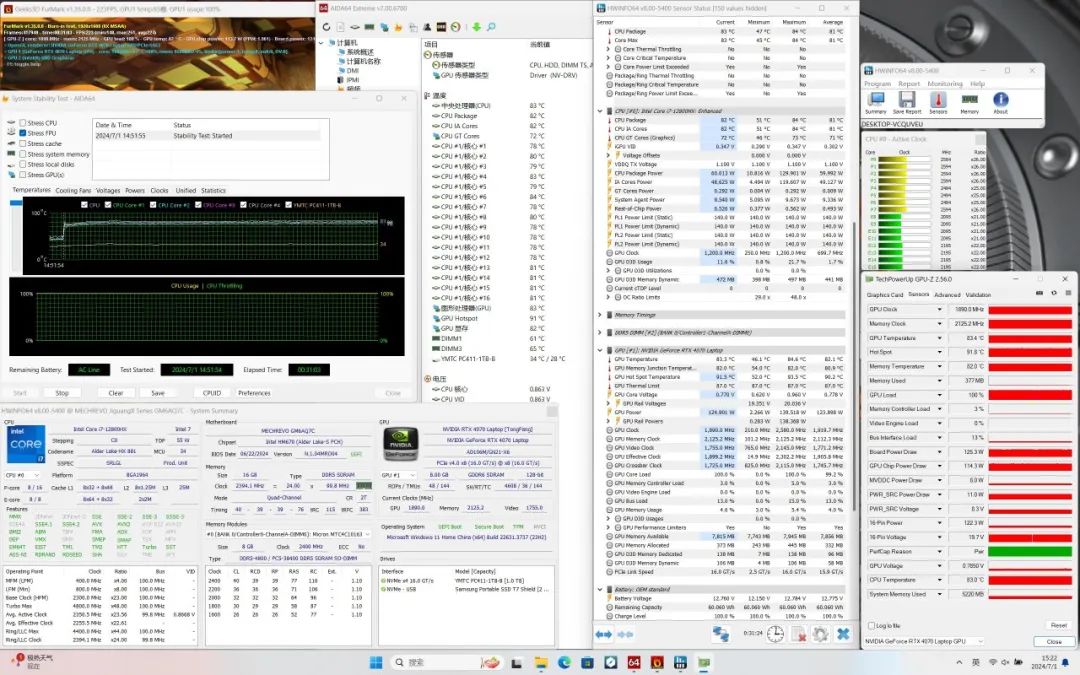Viewport: 1080px width, 675px height.
Task: Close sensors with the blue X icon
Action: (843, 634)
